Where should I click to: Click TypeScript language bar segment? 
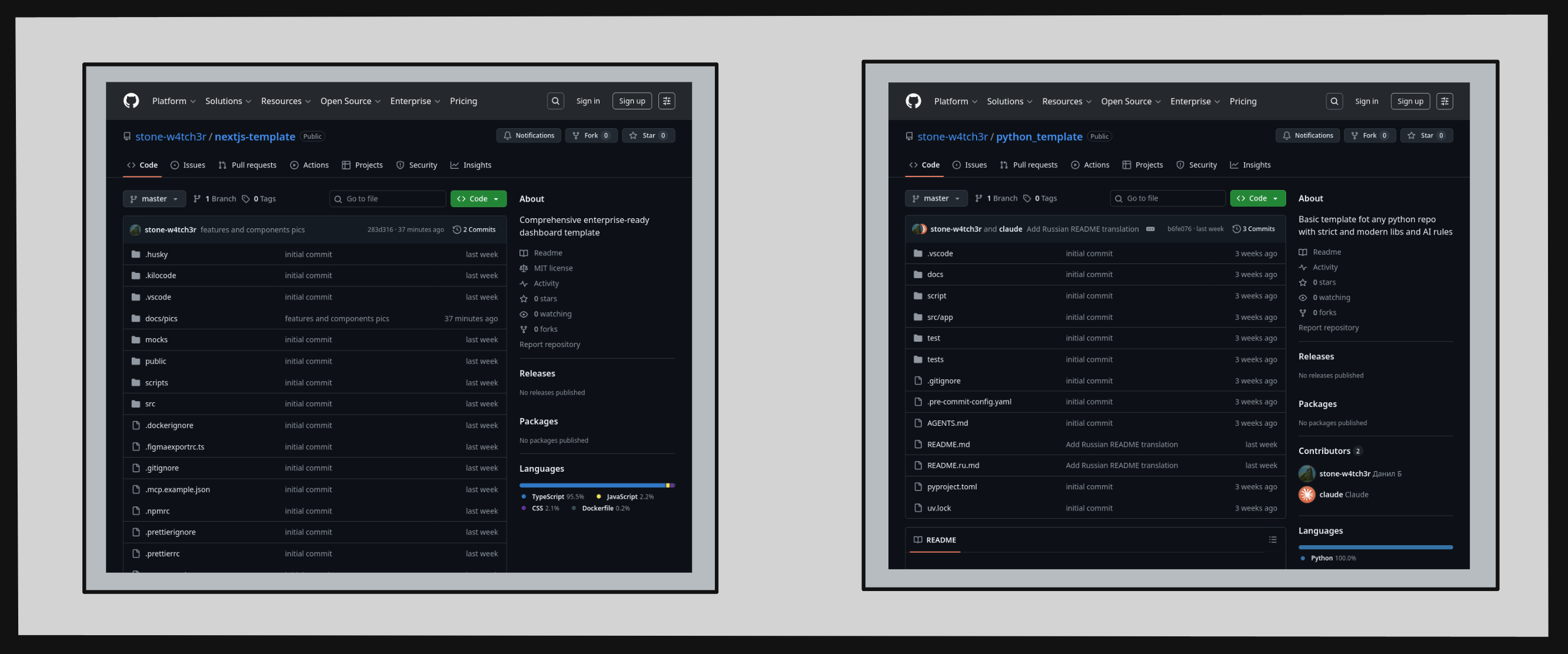(592, 485)
